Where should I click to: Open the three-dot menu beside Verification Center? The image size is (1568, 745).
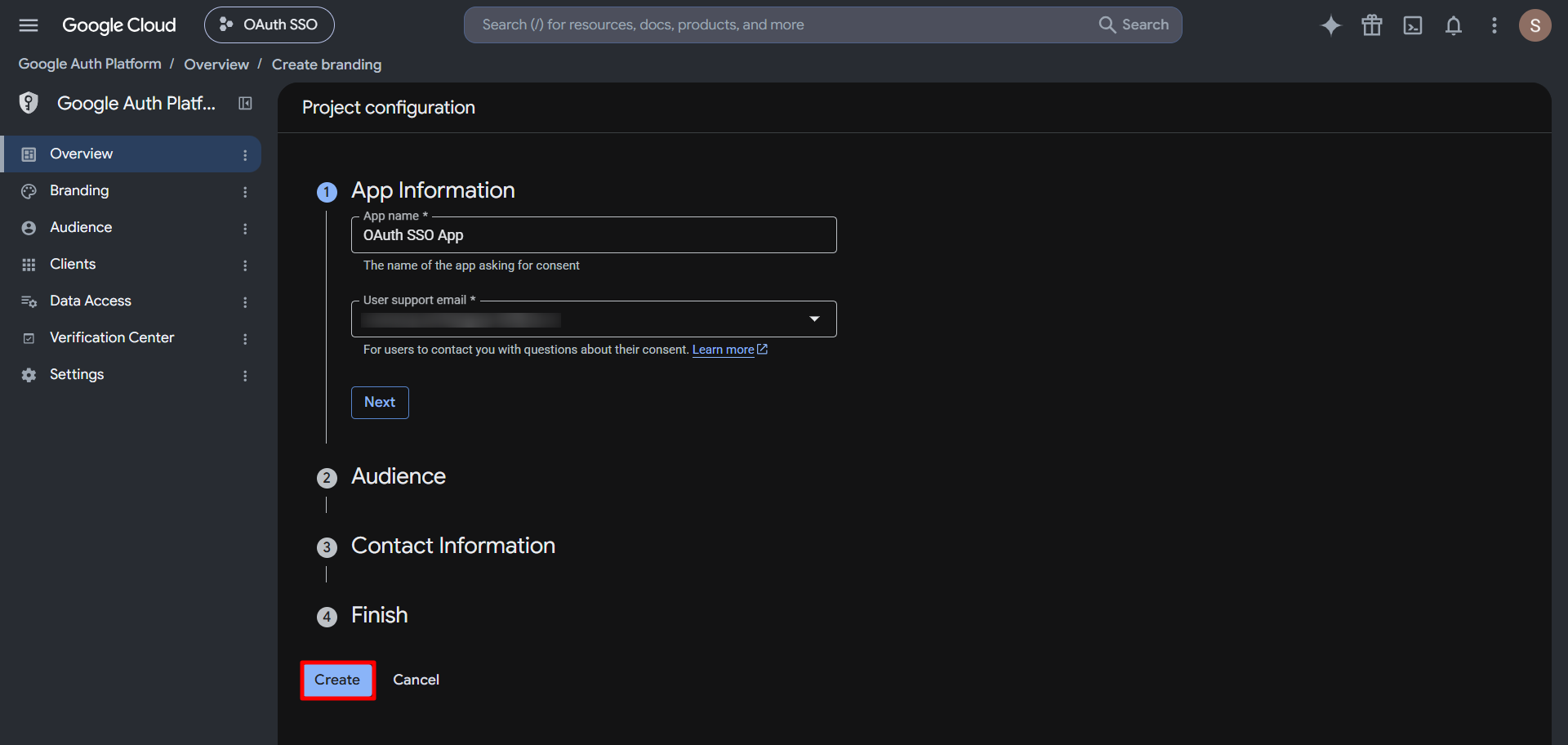click(x=245, y=338)
